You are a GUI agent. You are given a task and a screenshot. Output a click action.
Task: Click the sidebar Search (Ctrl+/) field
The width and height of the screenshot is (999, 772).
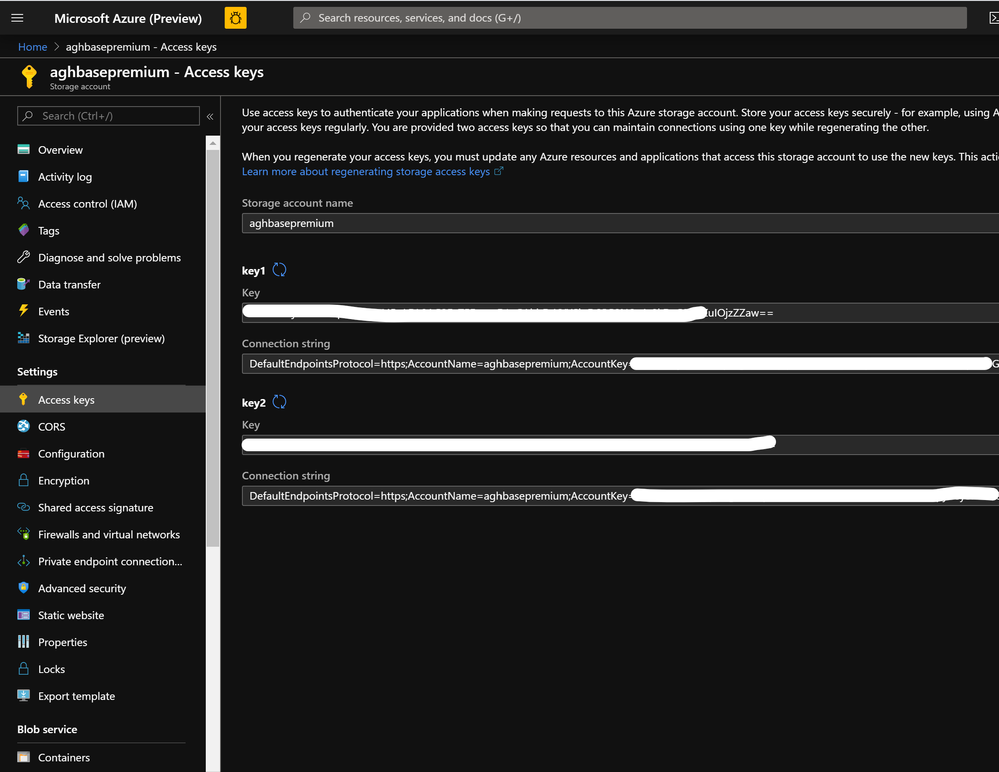pos(108,116)
